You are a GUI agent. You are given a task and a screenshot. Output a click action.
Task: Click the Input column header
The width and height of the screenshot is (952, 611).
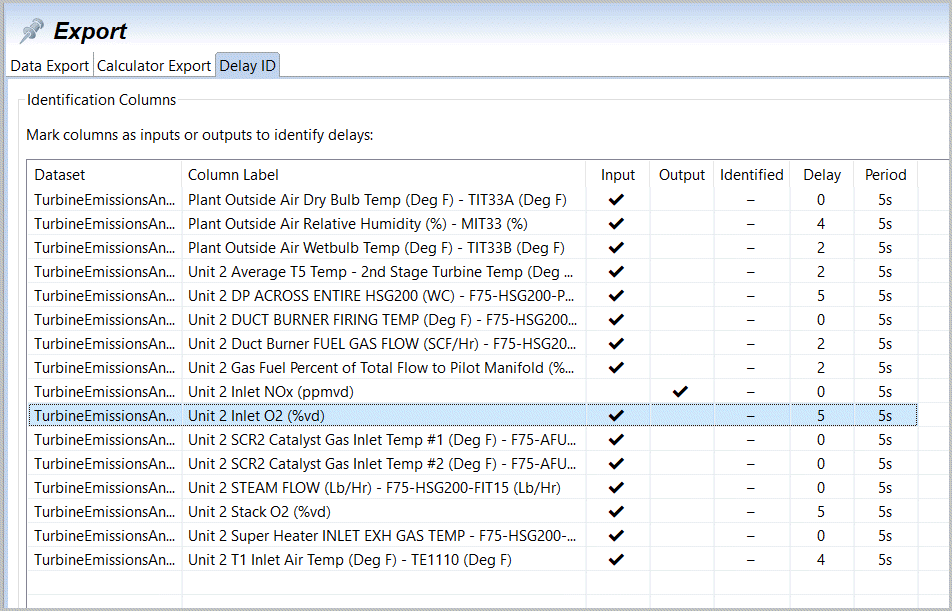tap(617, 175)
